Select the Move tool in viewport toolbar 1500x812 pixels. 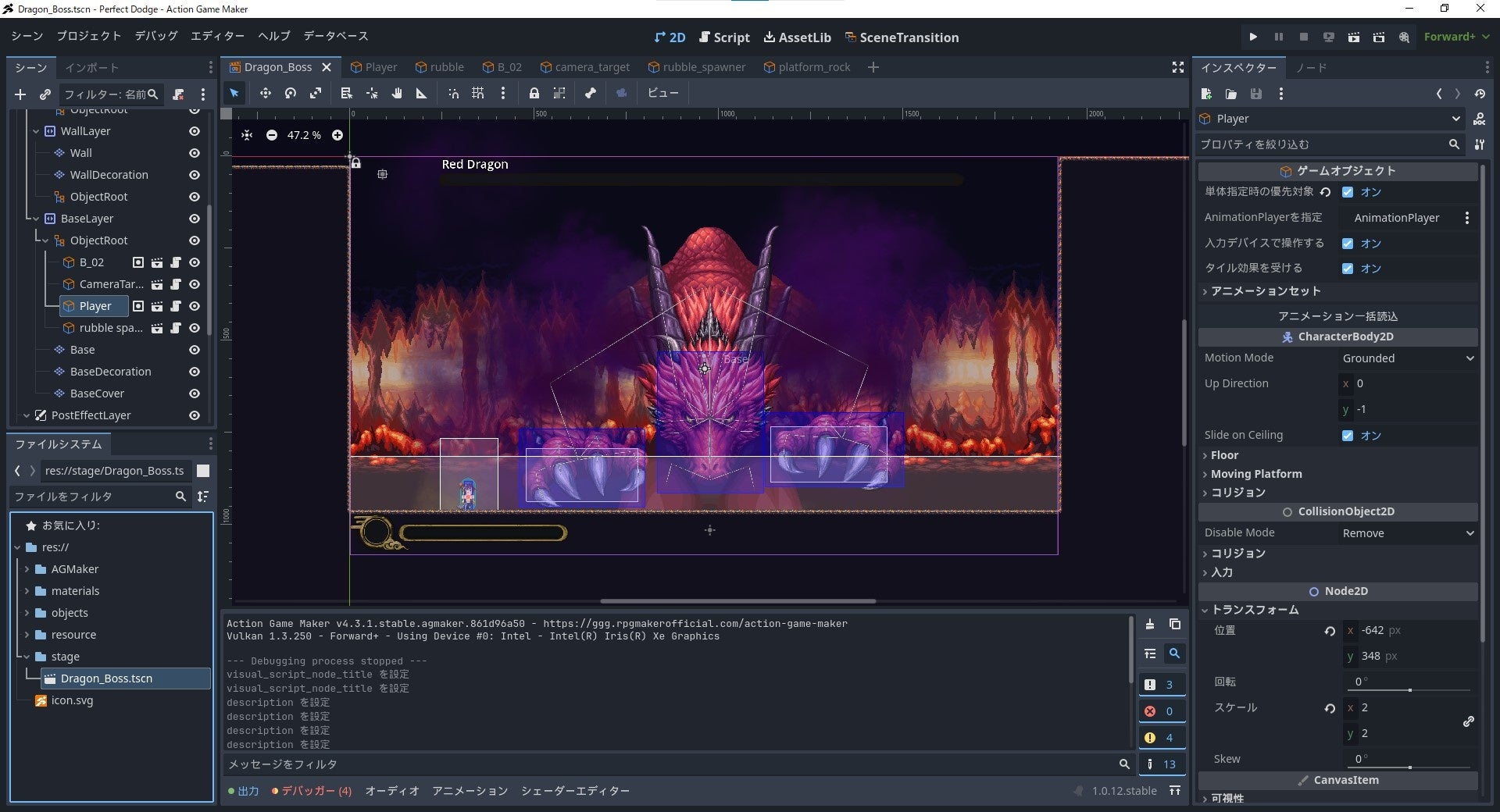266,94
